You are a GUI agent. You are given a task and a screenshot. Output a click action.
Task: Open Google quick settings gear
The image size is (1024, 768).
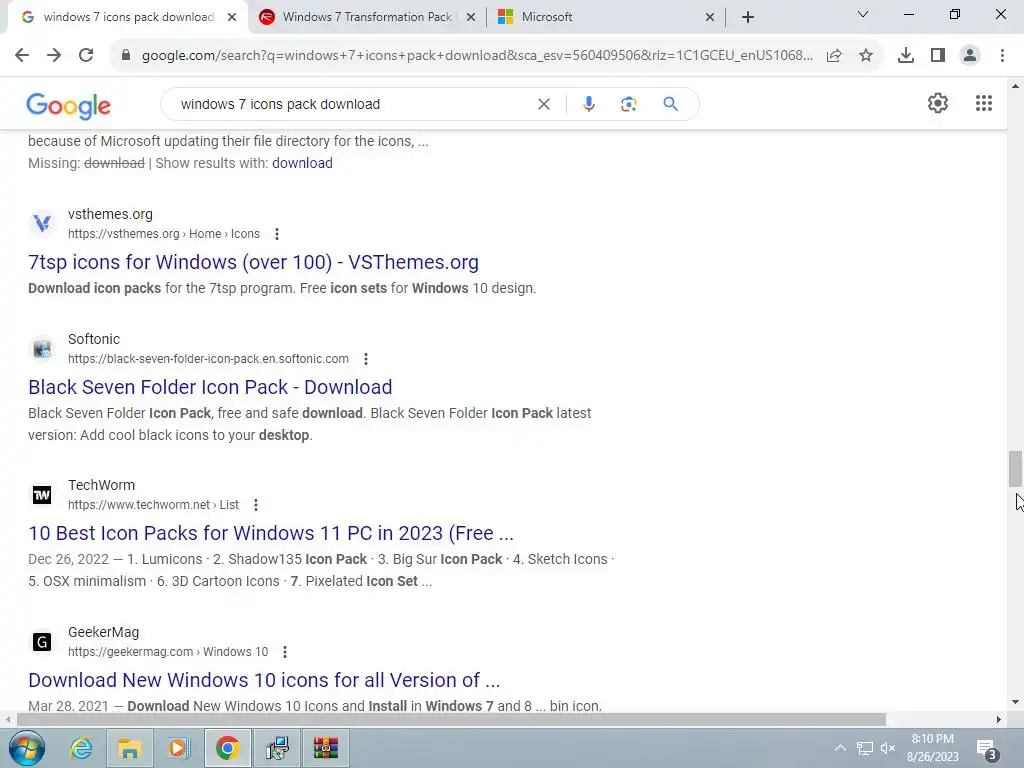938,103
